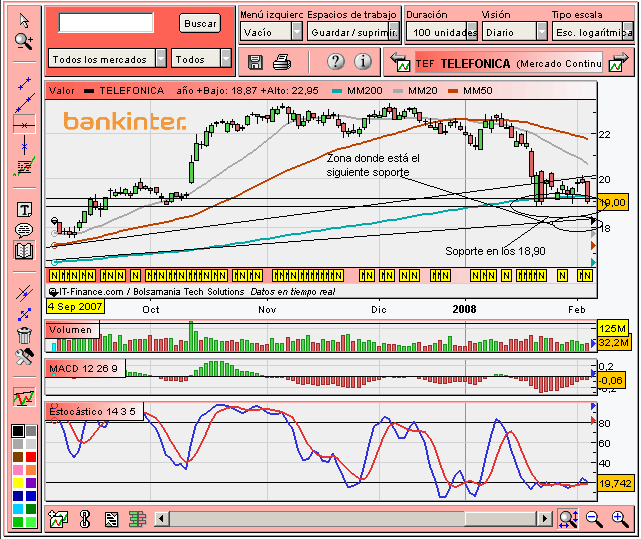Click the zoom with vertical arrows icon

pyautogui.click(x=568, y=519)
